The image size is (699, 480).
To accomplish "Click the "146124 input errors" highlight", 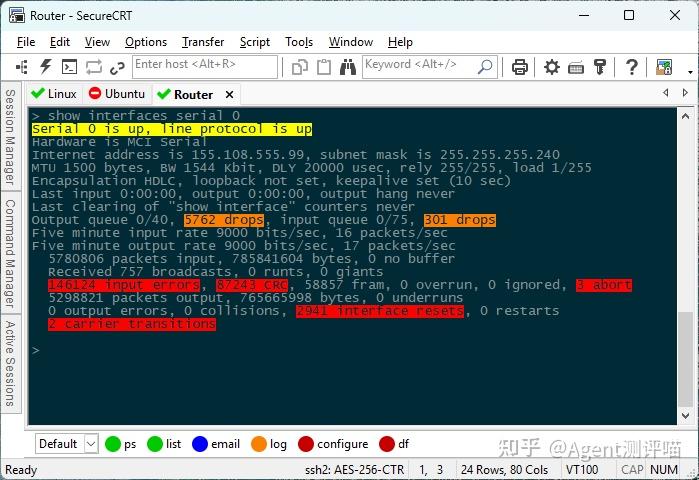I will tap(124, 285).
